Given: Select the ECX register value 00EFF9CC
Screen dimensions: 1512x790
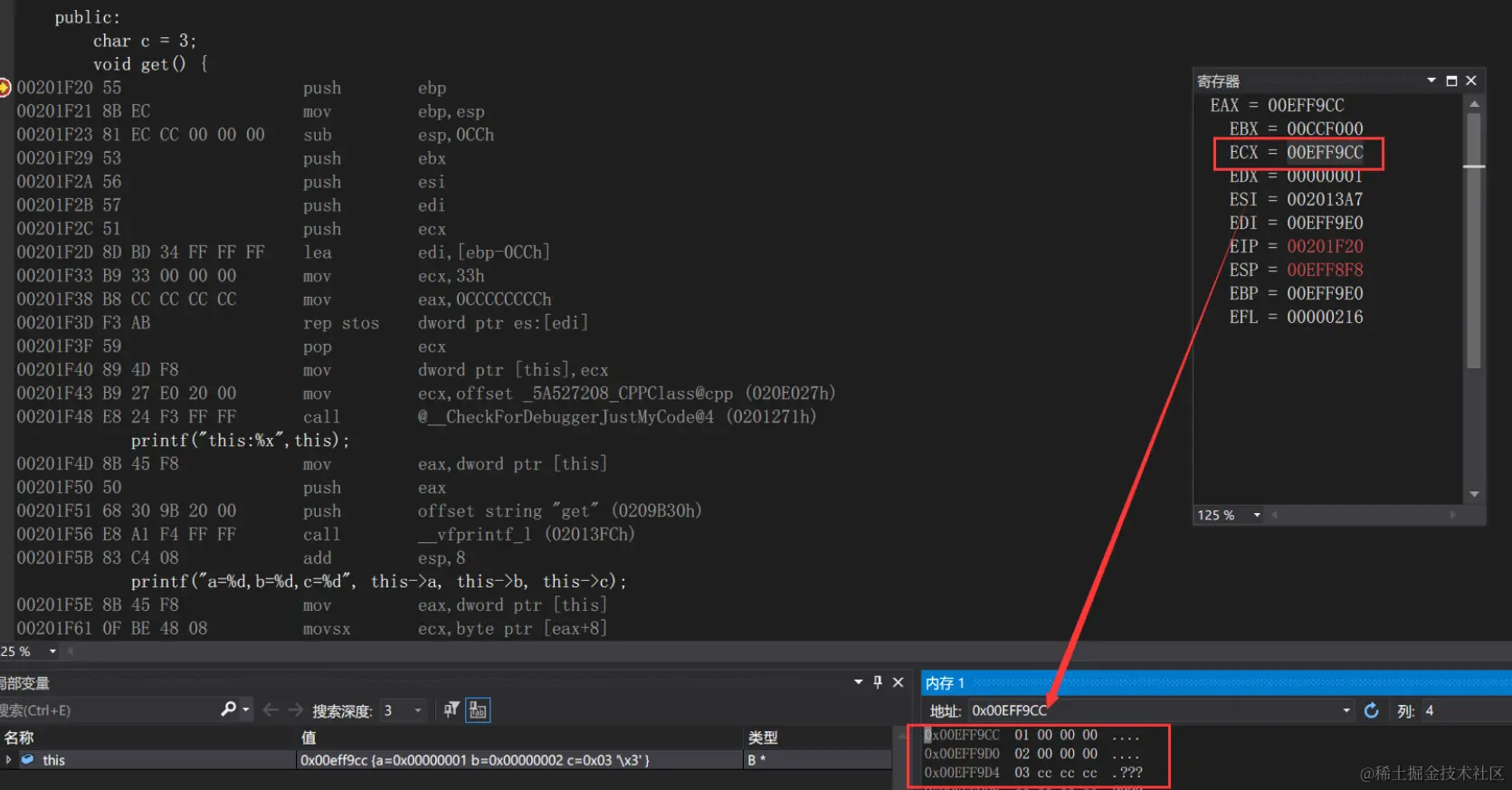Looking at the screenshot, I should pyautogui.click(x=1325, y=152).
